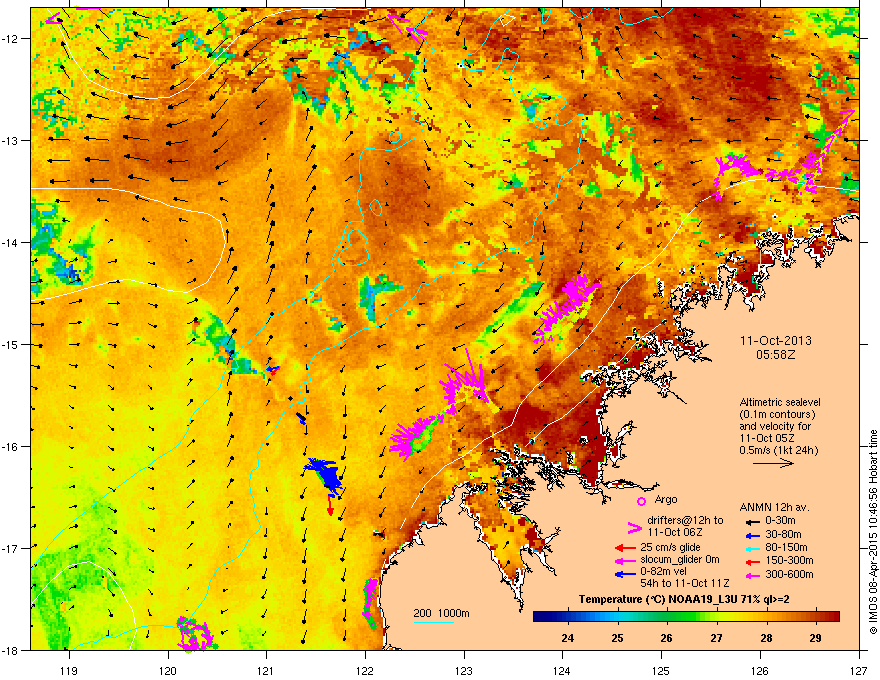Click the '54h to 11-Oct 11Z' text
Image resolution: width=880 pixels, height=680 pixels.
coord(685,583)
